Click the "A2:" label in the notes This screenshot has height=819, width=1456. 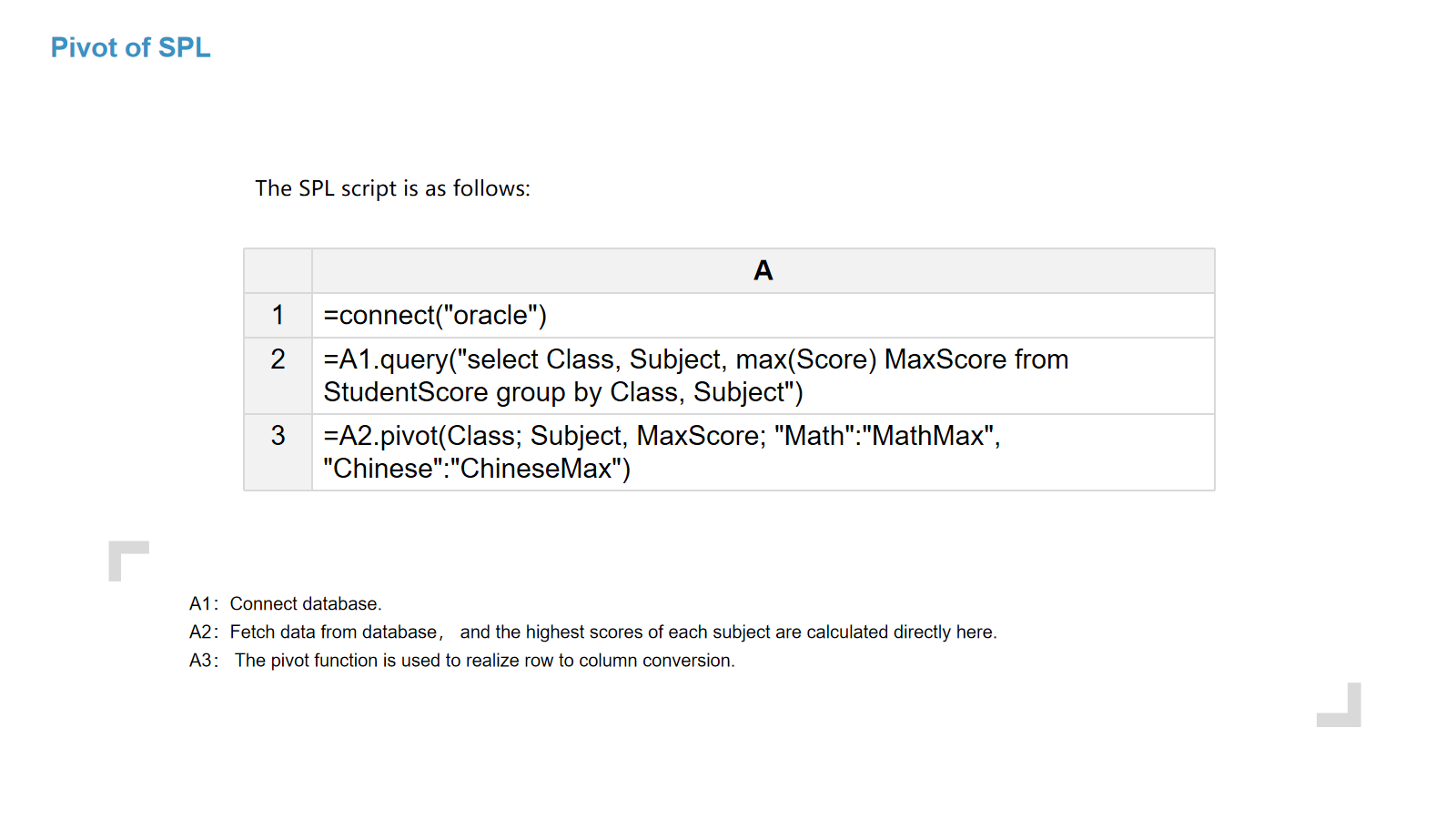click(203, 632)
